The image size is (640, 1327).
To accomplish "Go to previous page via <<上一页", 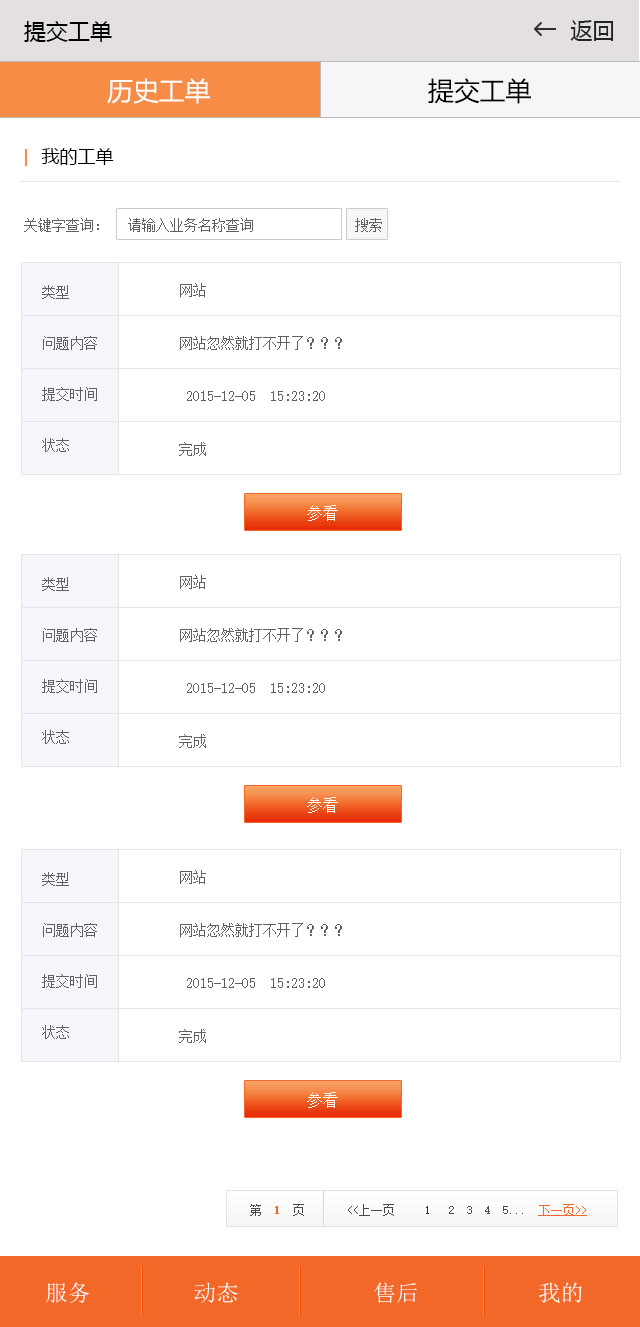I will (x=371, y=1210).
